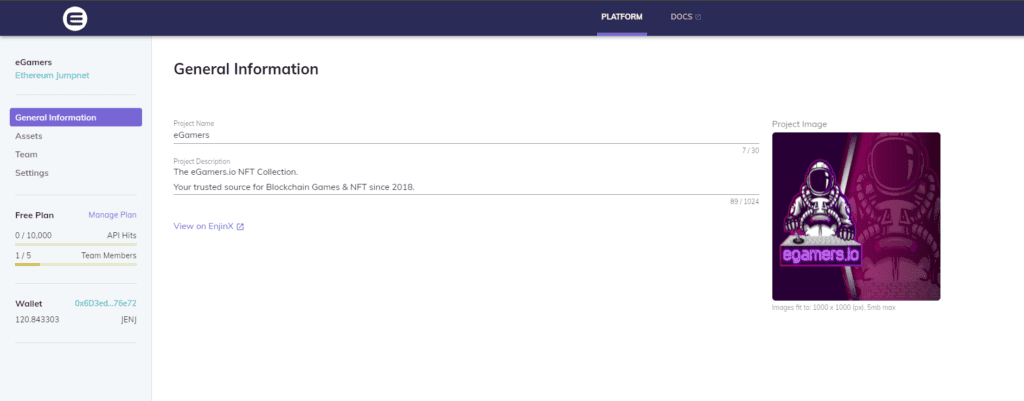Viewport: 1024px width, 401px height.
Task: Click the Manage Plan link
Action: pos(112,215)
